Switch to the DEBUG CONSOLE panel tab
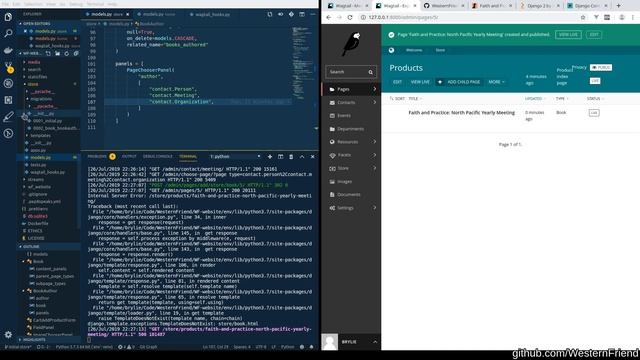640x360 pixels. 158,156
